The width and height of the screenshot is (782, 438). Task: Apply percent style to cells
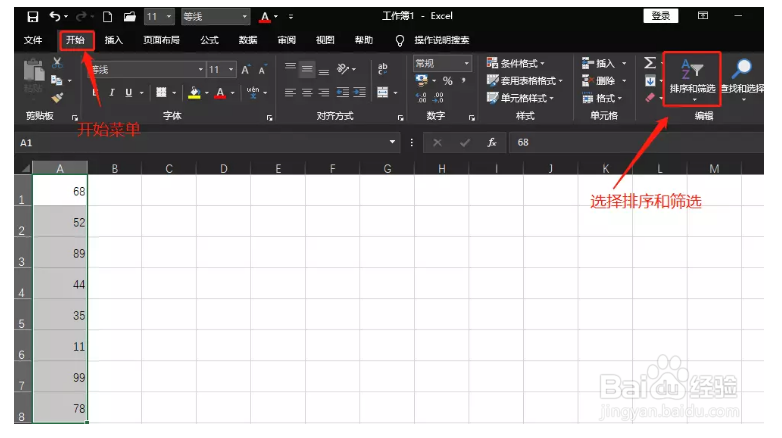tap(448, 81)
